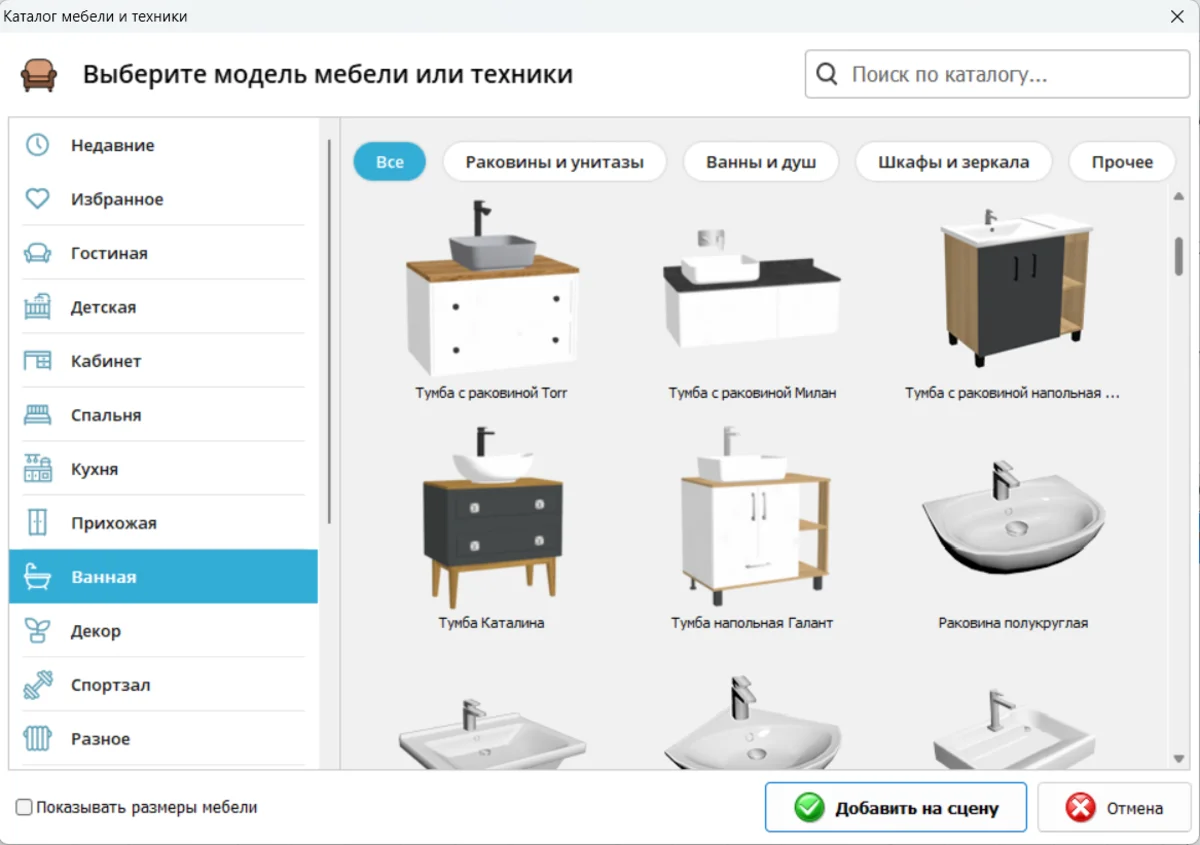Click the desk icon next to Кабинет
The image size is (1200, 845).
point(37,361)
